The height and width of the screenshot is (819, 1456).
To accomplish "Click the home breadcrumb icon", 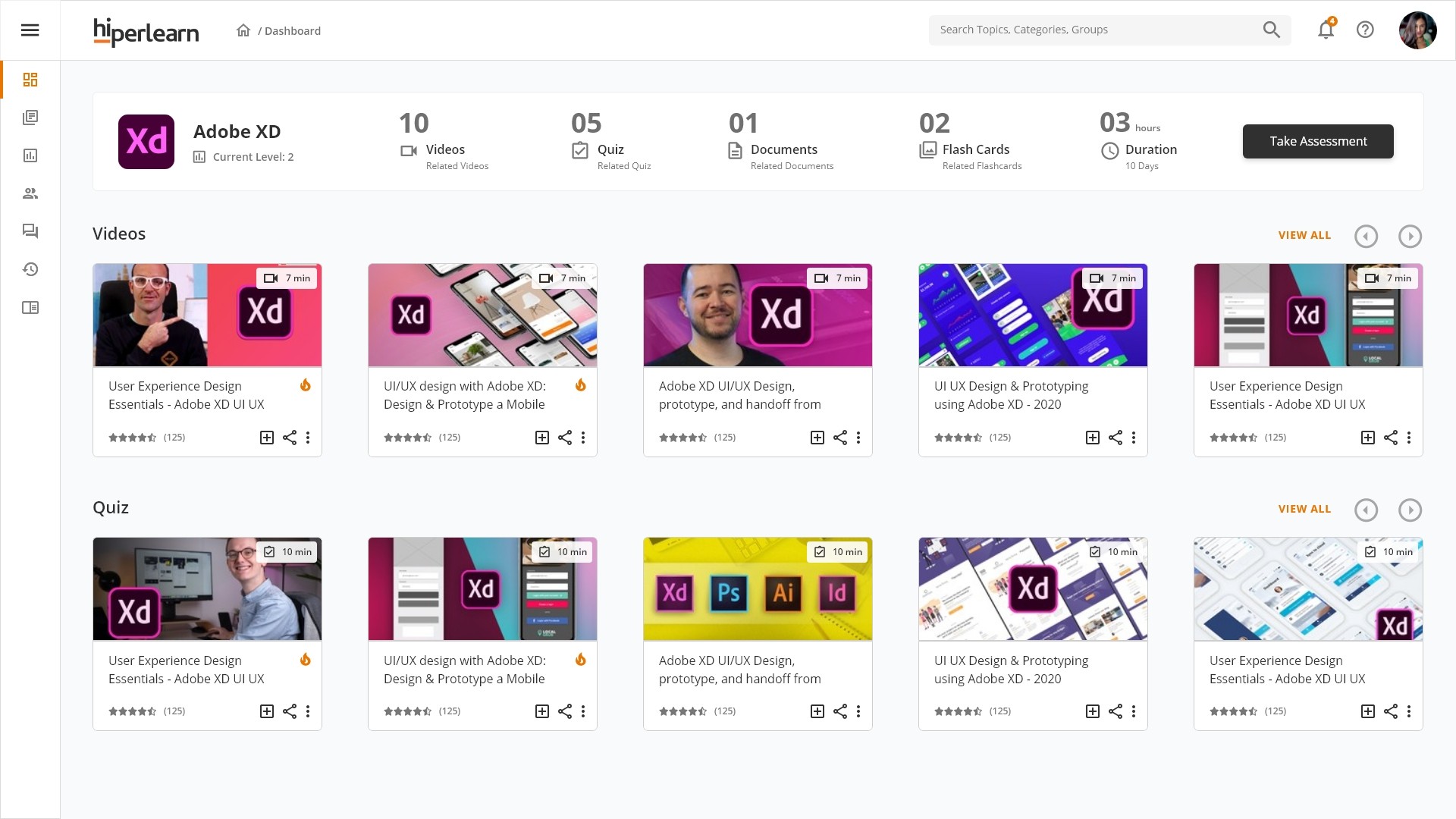I will click(243, 30).
